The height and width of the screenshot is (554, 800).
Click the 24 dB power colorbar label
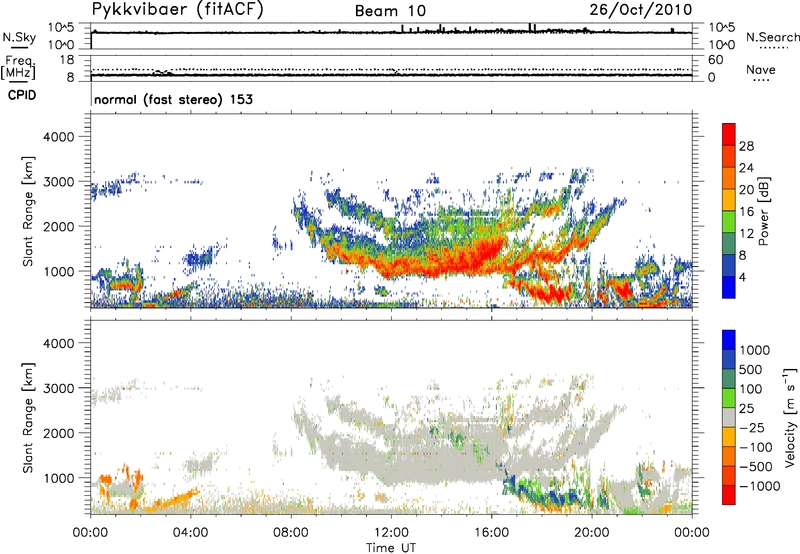[746, 168]
